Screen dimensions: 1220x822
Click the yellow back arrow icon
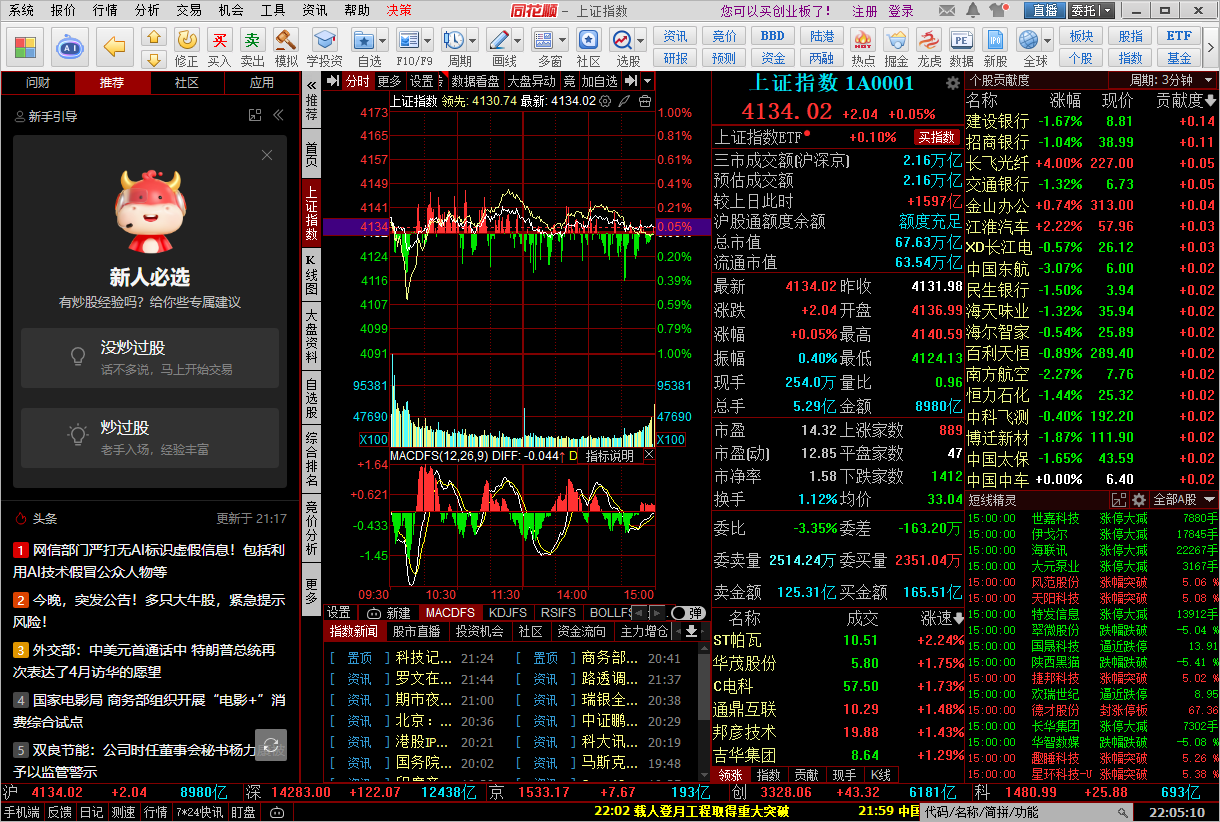coord(116,47)
